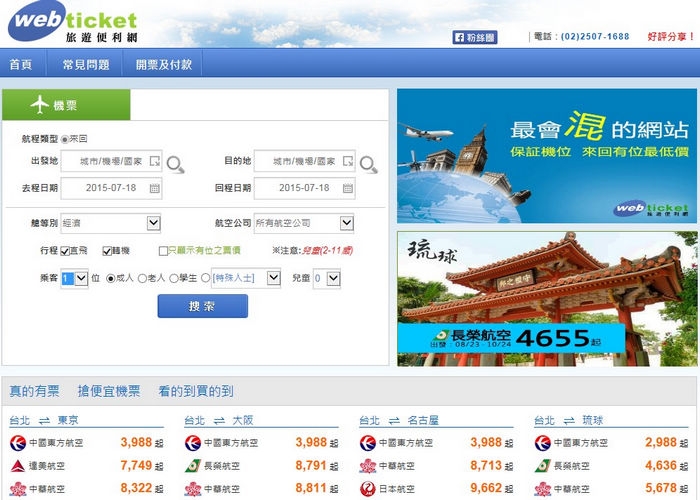Click the magnifier icon next to 目的地

pos(369,165)
